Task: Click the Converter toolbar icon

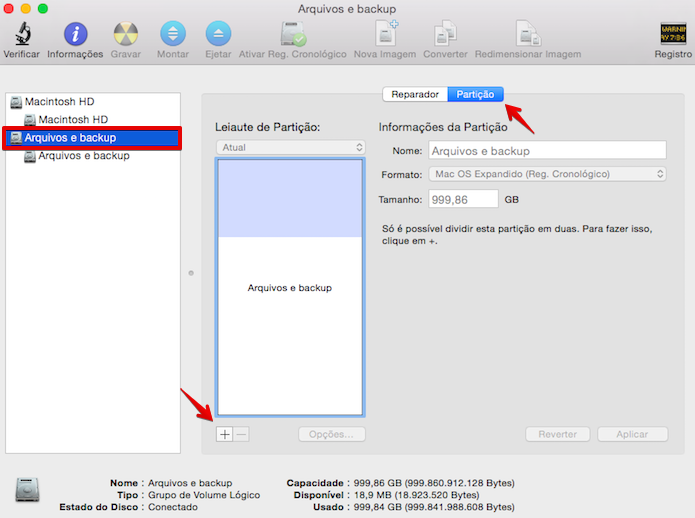Action: pyautogui.click(x=445, y=34)
